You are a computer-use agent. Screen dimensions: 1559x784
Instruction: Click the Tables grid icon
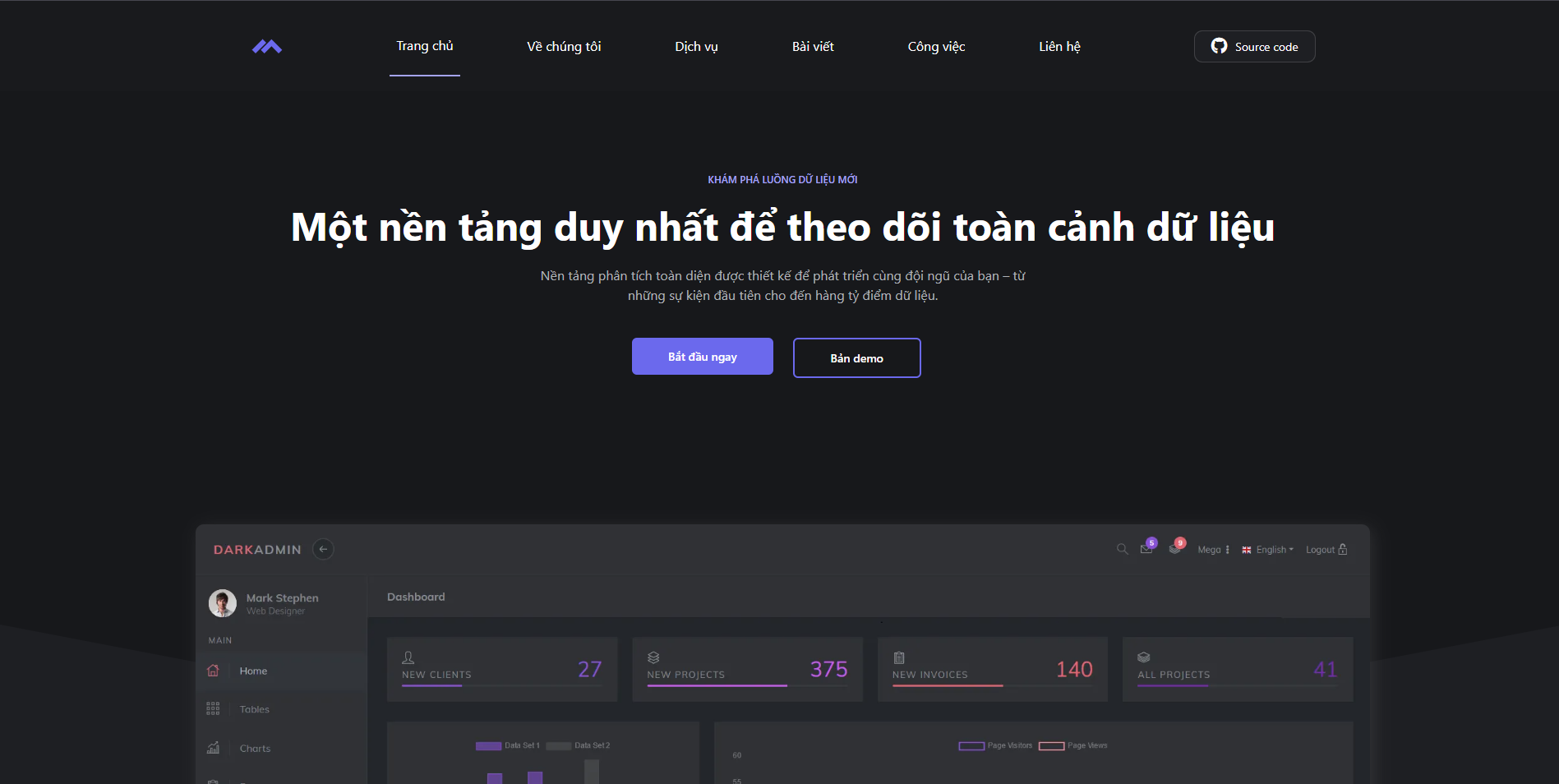pyautogui.click(x=213, y=708)
